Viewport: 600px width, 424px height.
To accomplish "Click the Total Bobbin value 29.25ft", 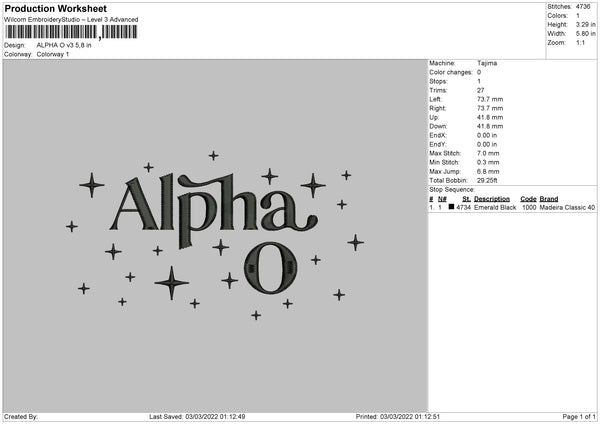I will click(x=491, y=180).
